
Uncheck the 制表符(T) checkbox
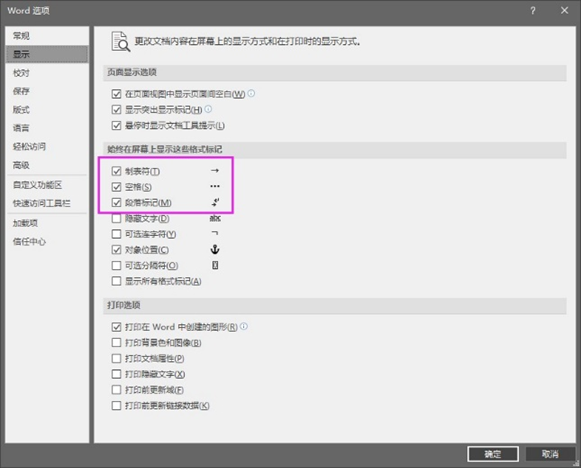click(x=116, y=171)
